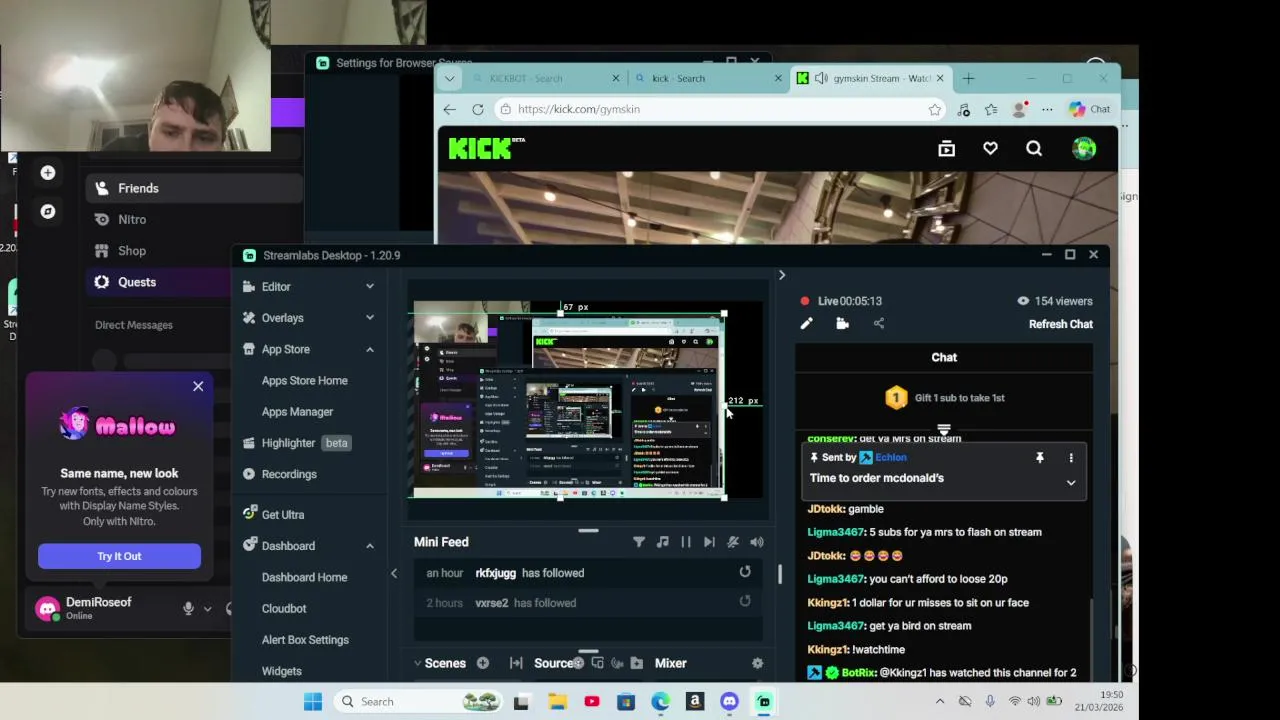This screenshot has height=720, width=1280.
Task: Open the Mini Feed filter icon
Action: click(x=639, y=542)
